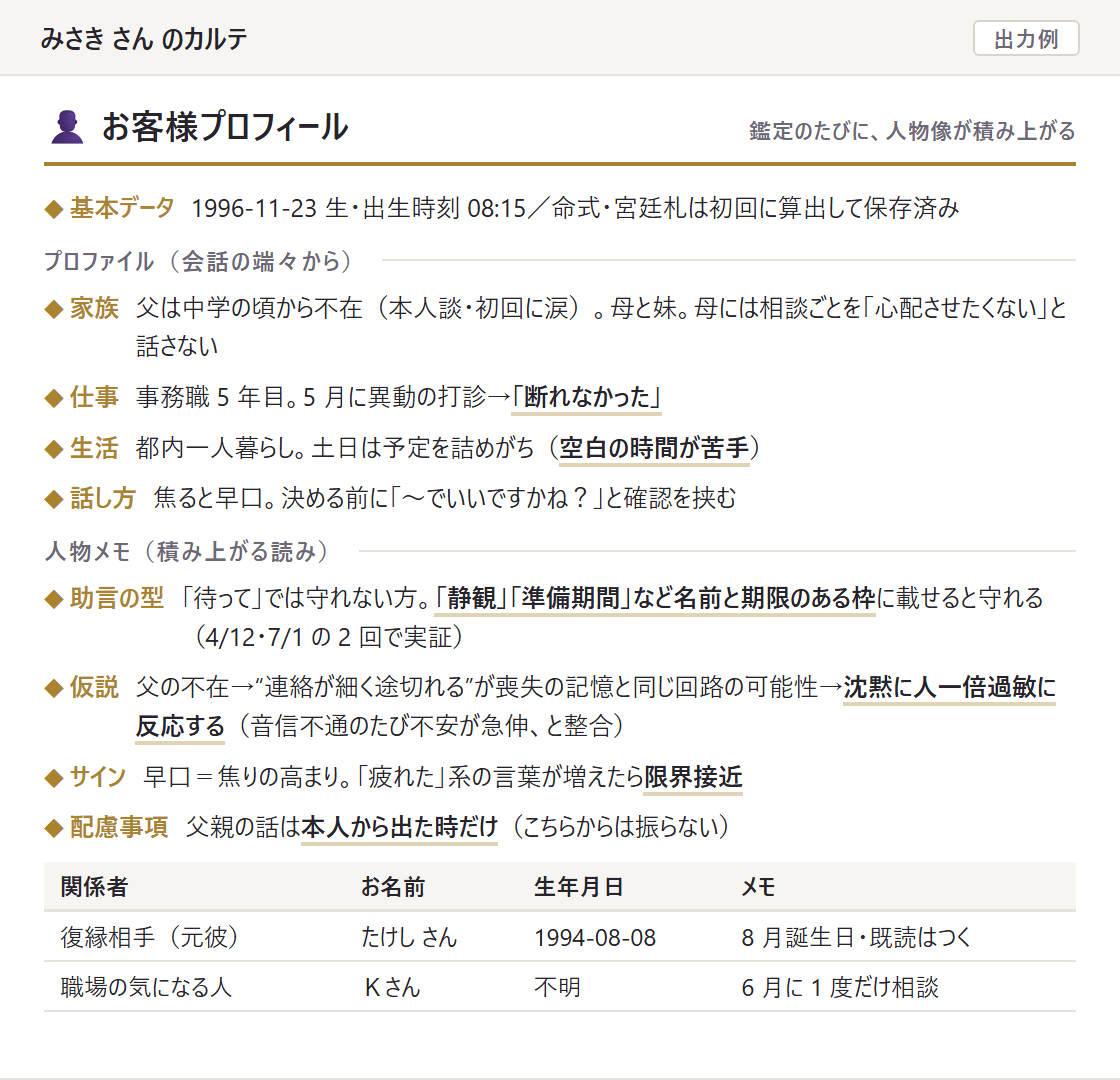Click the 話し方 label
1120x1080 pixels.
point(103,498)
